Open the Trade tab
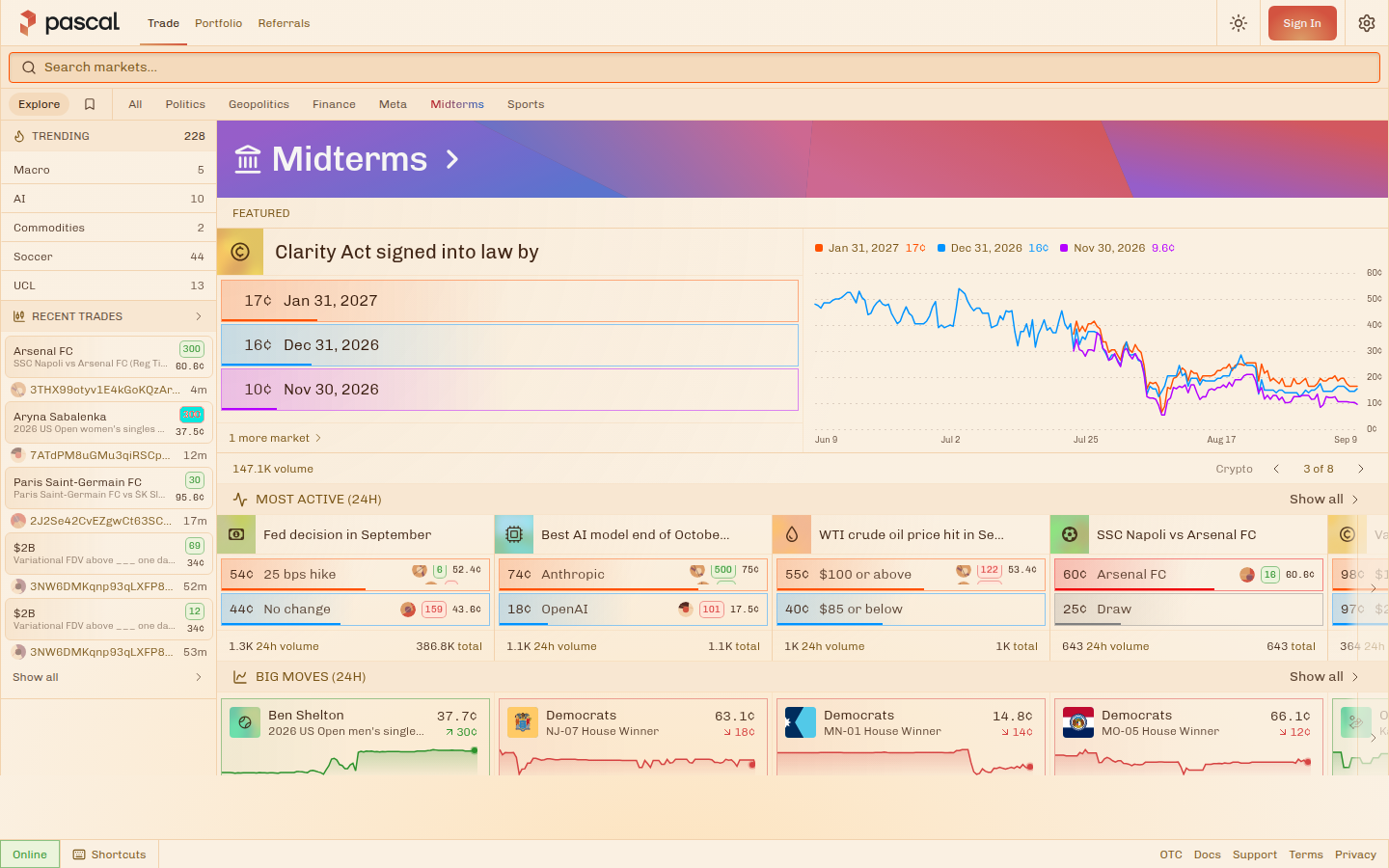1389x868 pixels. 163,23
